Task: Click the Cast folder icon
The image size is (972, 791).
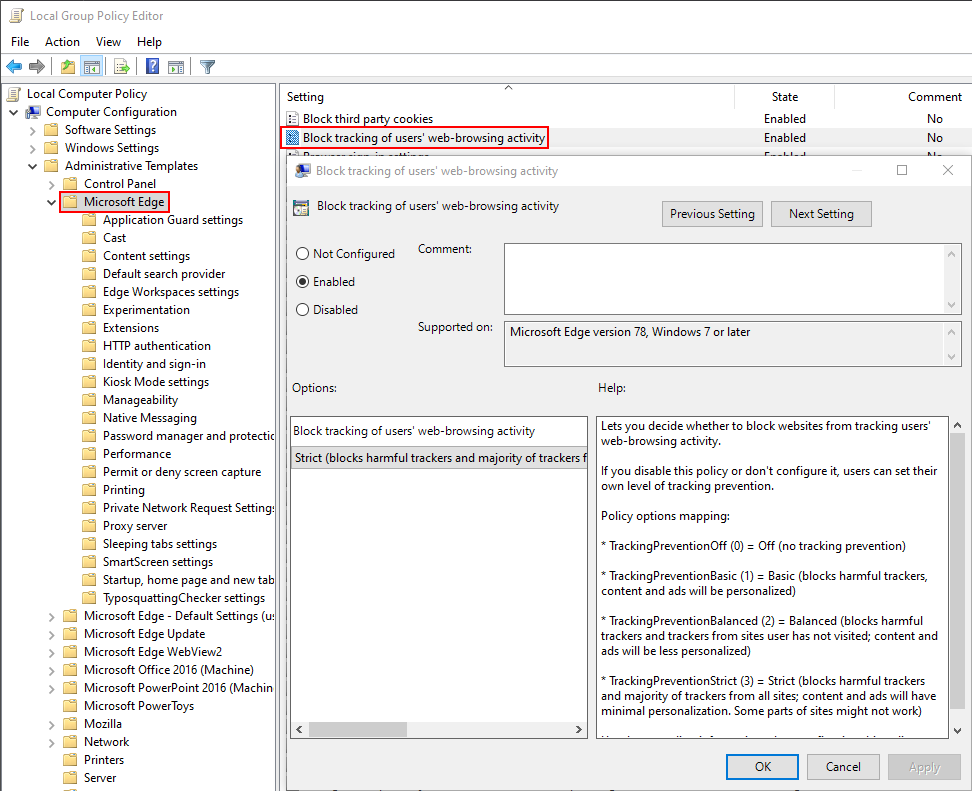Action: pos(89,237)
